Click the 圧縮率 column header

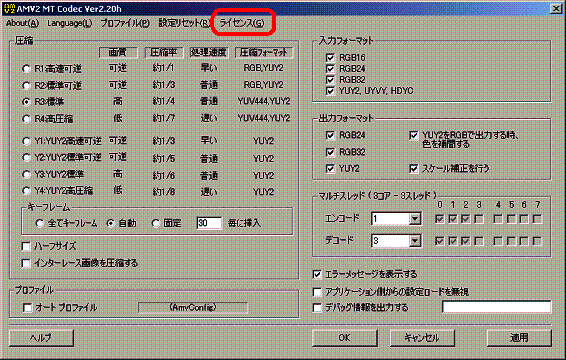[x=164, y=53]
